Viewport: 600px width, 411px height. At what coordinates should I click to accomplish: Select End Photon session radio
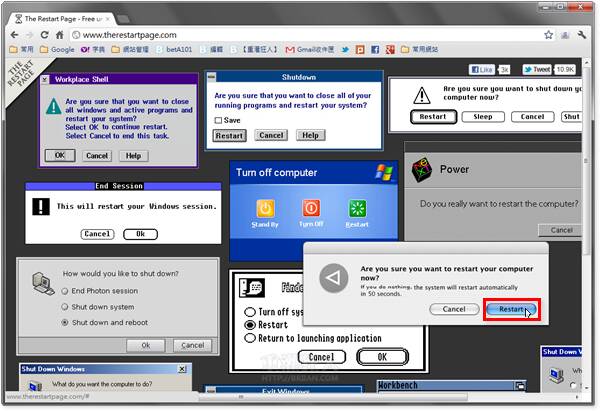click(65, 291)
